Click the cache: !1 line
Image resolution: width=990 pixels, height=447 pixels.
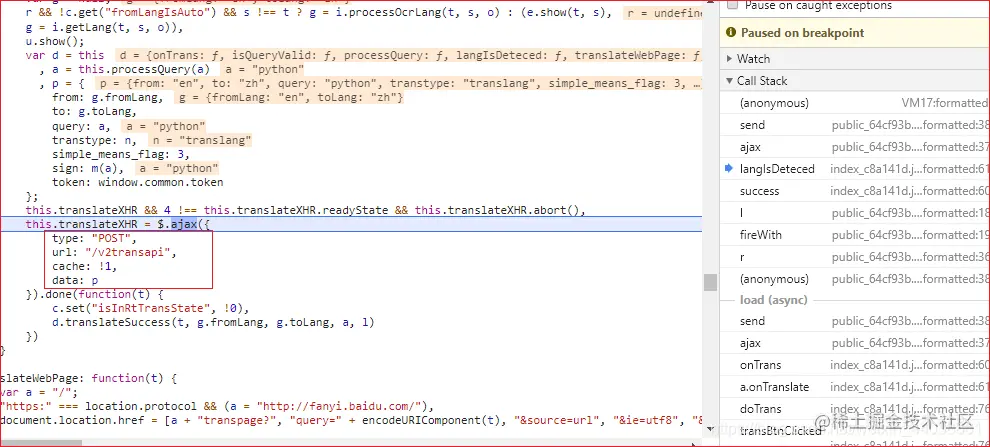tap(85, 266)
